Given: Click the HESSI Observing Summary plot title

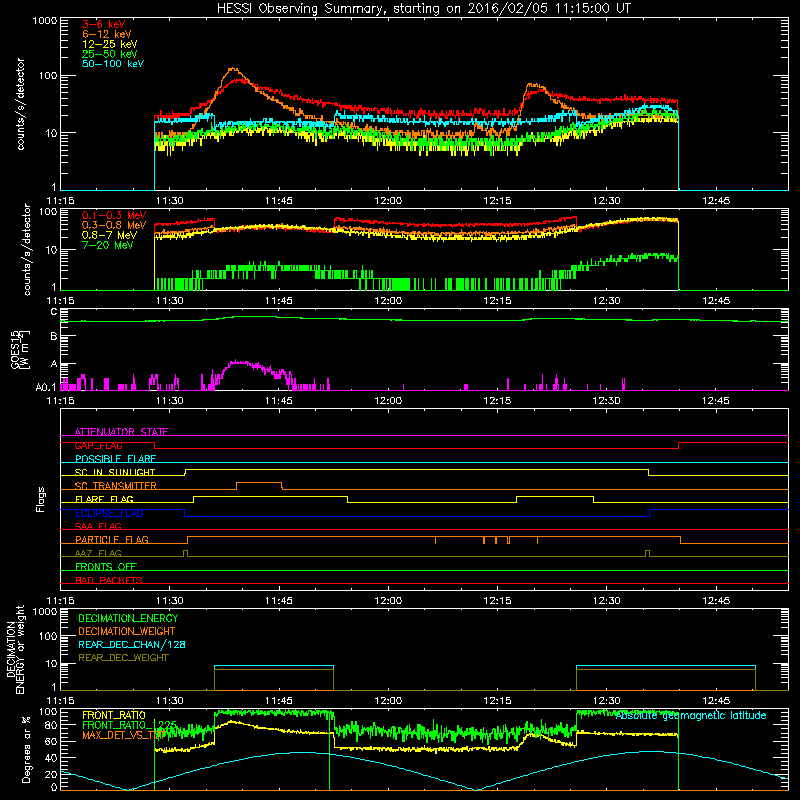Looking at the screenshot, I should click(423, 9).
